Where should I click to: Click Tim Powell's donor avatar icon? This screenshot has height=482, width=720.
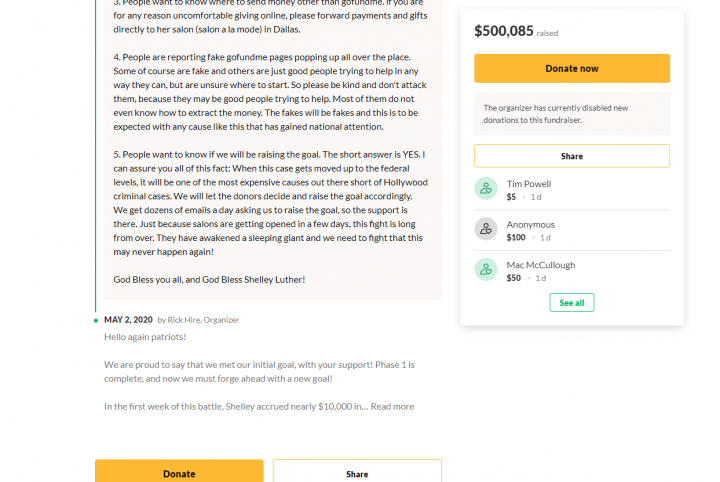(486, 189)
